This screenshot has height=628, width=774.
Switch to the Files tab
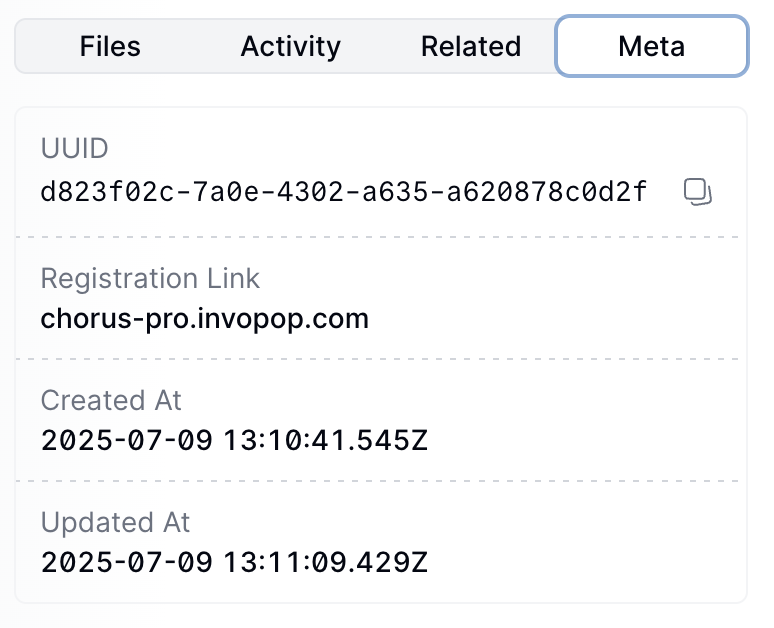pos(110,46)
